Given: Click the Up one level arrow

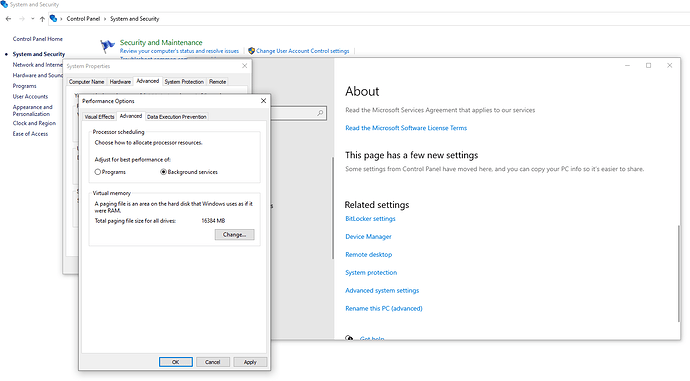Looking at the screenshot, I should (x=42, y=19).
